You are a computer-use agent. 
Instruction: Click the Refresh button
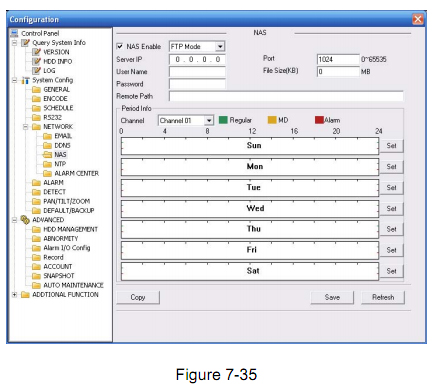[383, 297]
